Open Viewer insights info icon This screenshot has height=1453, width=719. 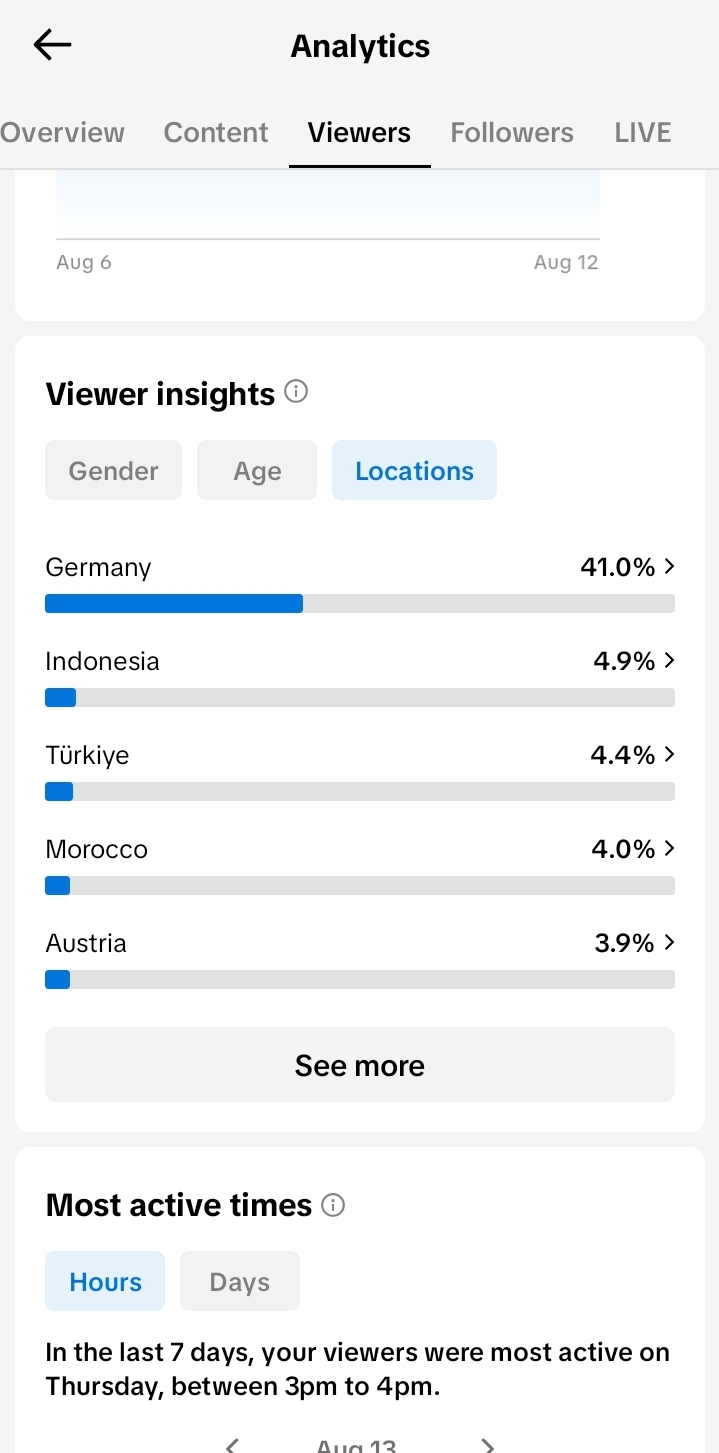(x=296, y=392)
